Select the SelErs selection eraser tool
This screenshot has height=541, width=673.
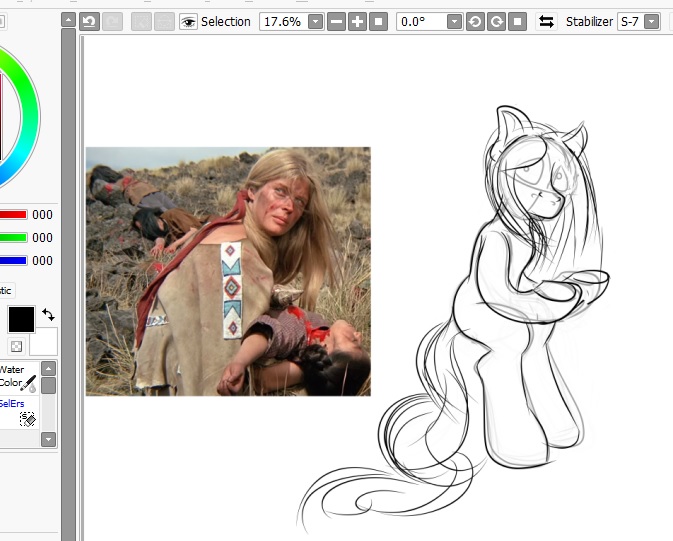coord(19,413)
